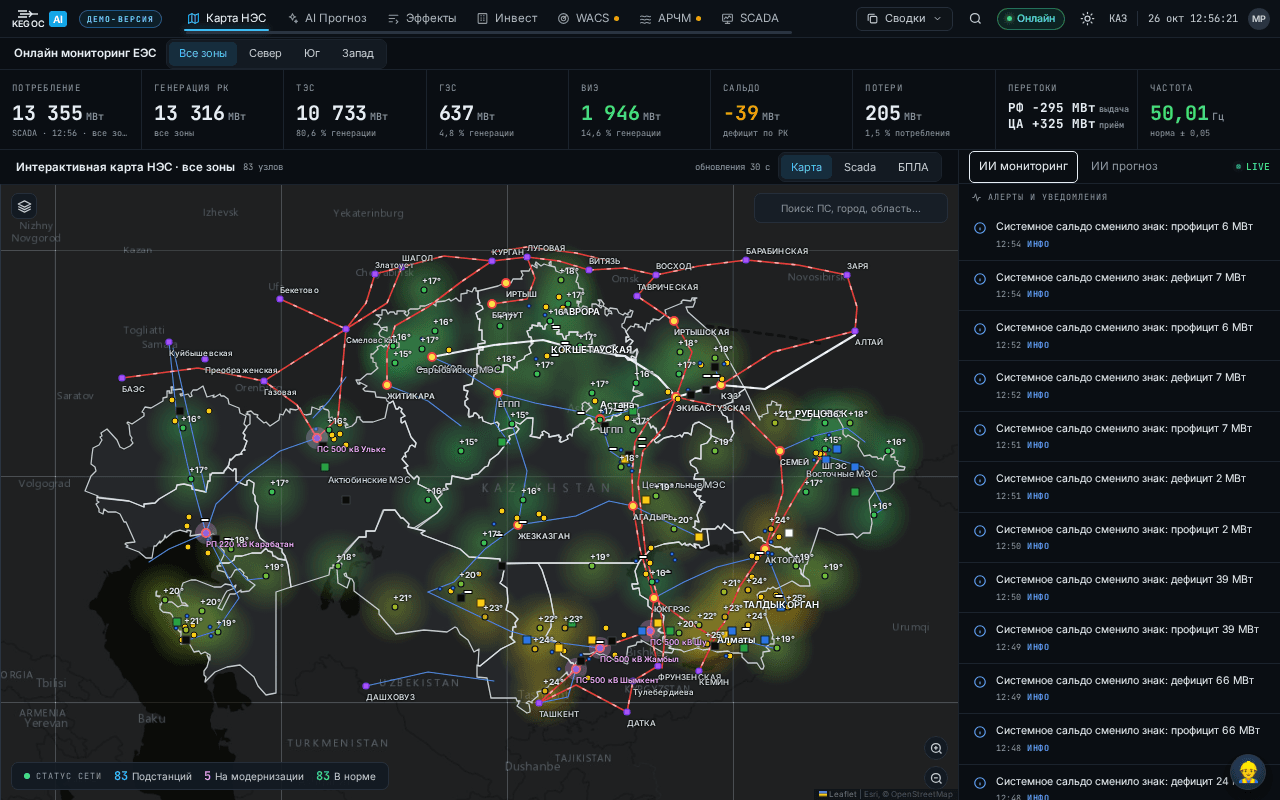Click info icon of 12:50 дефицит 39 МВт alert
Image resolution: width=1280 pixels, height=800 pixels.
pyautogui.click(x=980, y=581)
